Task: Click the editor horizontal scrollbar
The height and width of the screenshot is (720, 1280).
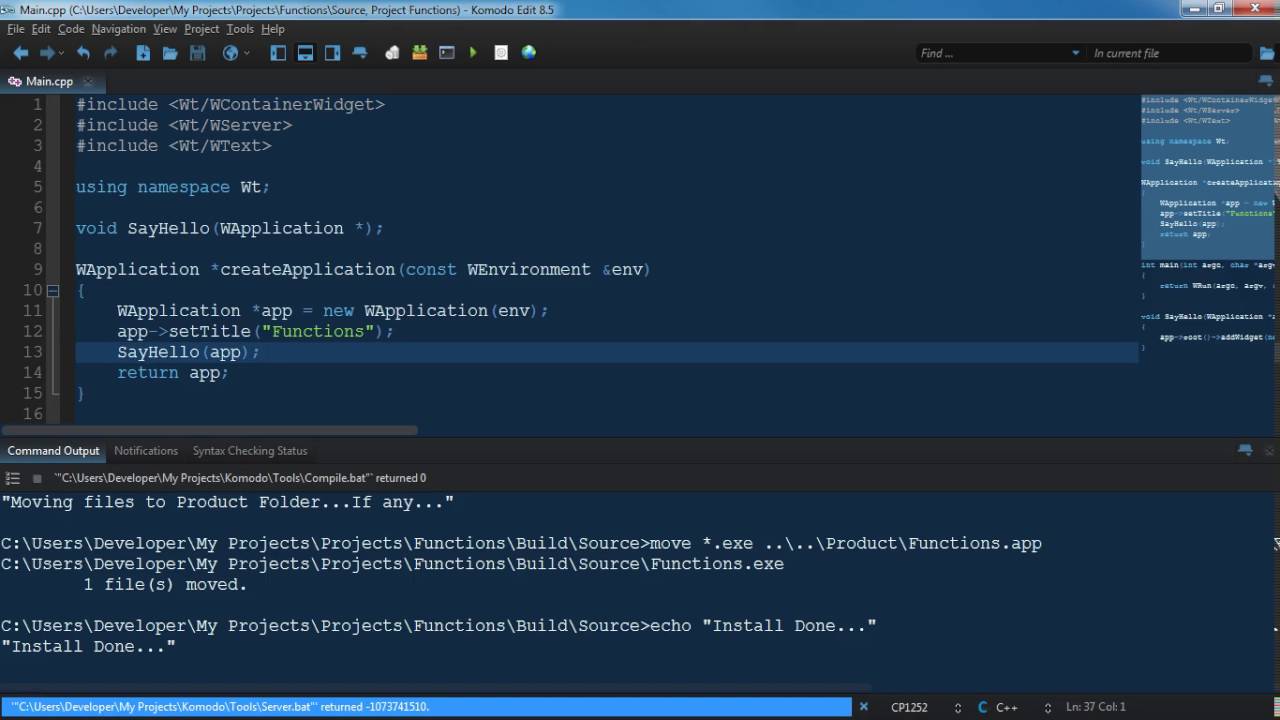Action: 210,431
